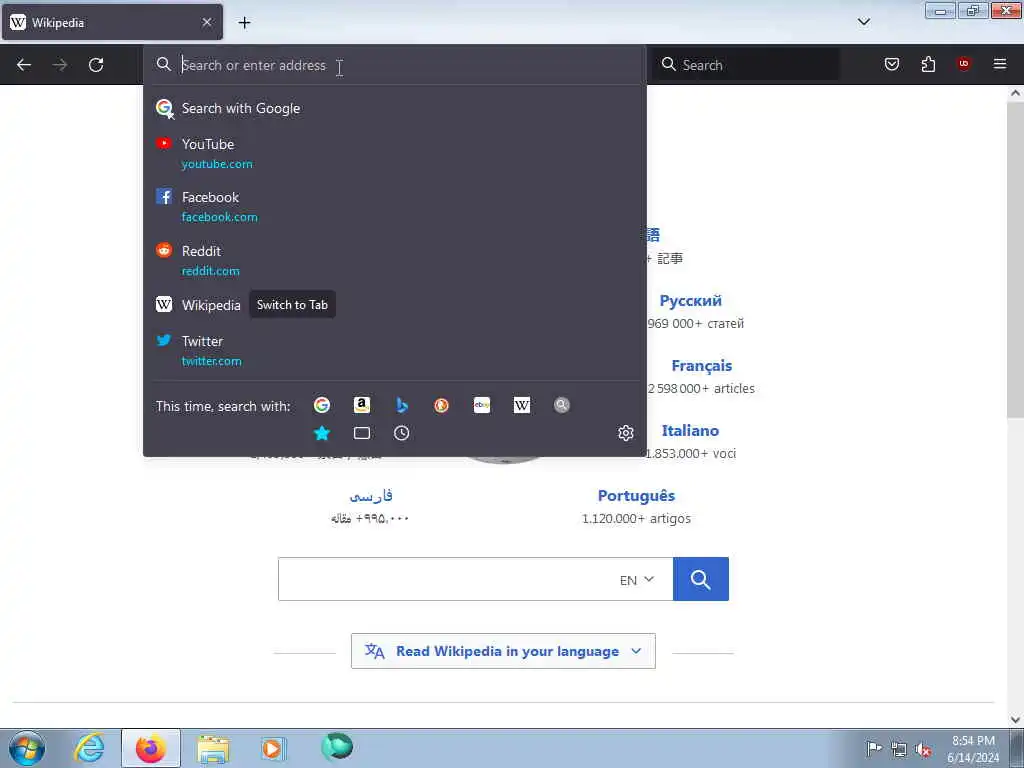Search in History clock icon
The height and width of the screenshot is (768, 1024).
[402, 433]
